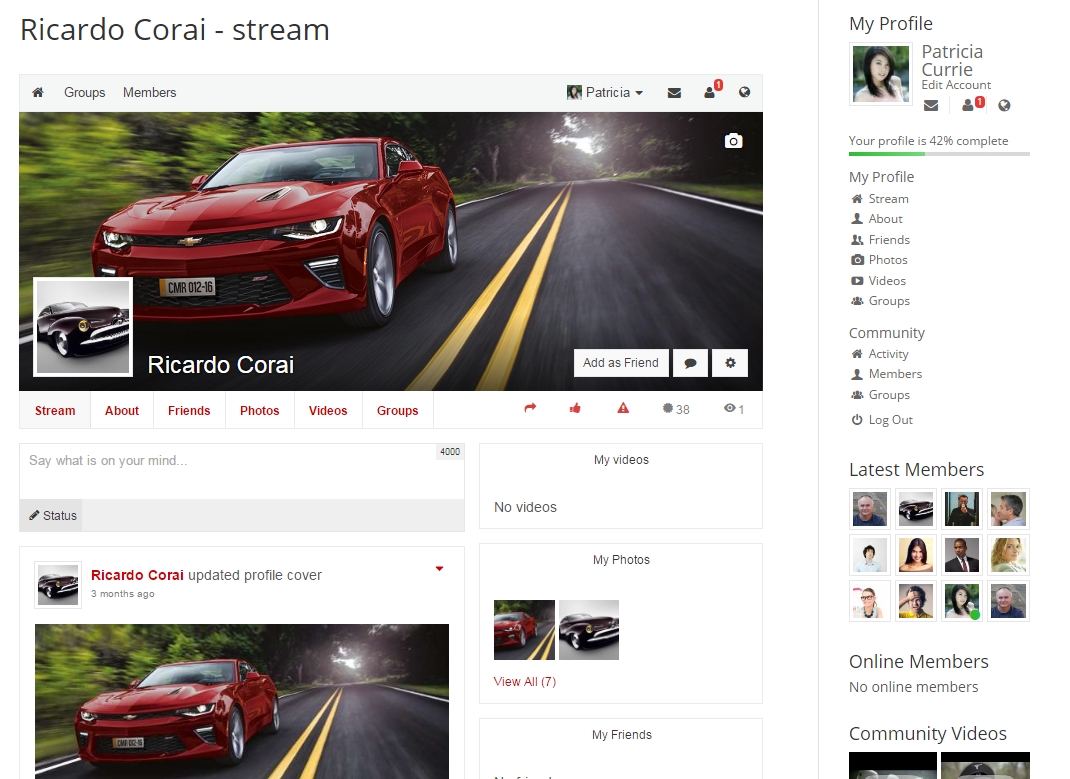Click the profile completion progress bar

point(939,153)
